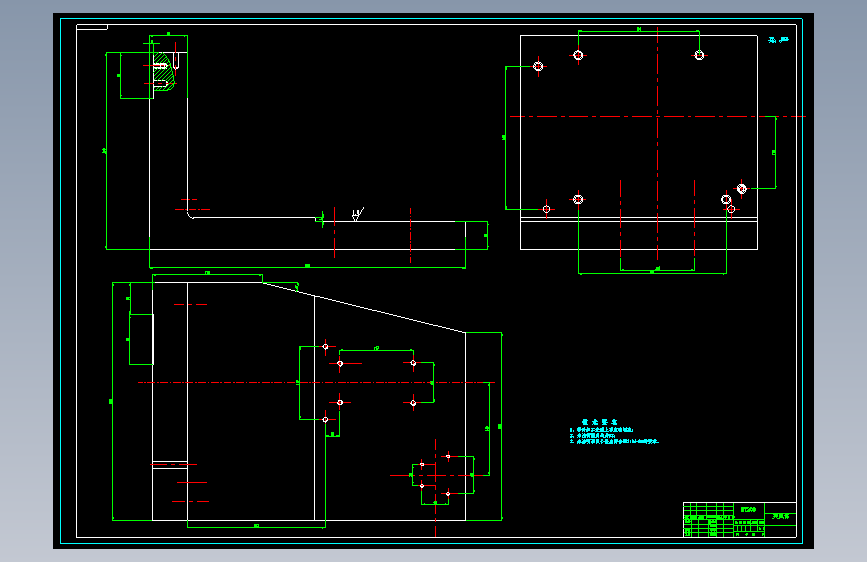867x562 pixels.
Task: Select the inclined white edge of the bottom view
Action: (364, 308)
